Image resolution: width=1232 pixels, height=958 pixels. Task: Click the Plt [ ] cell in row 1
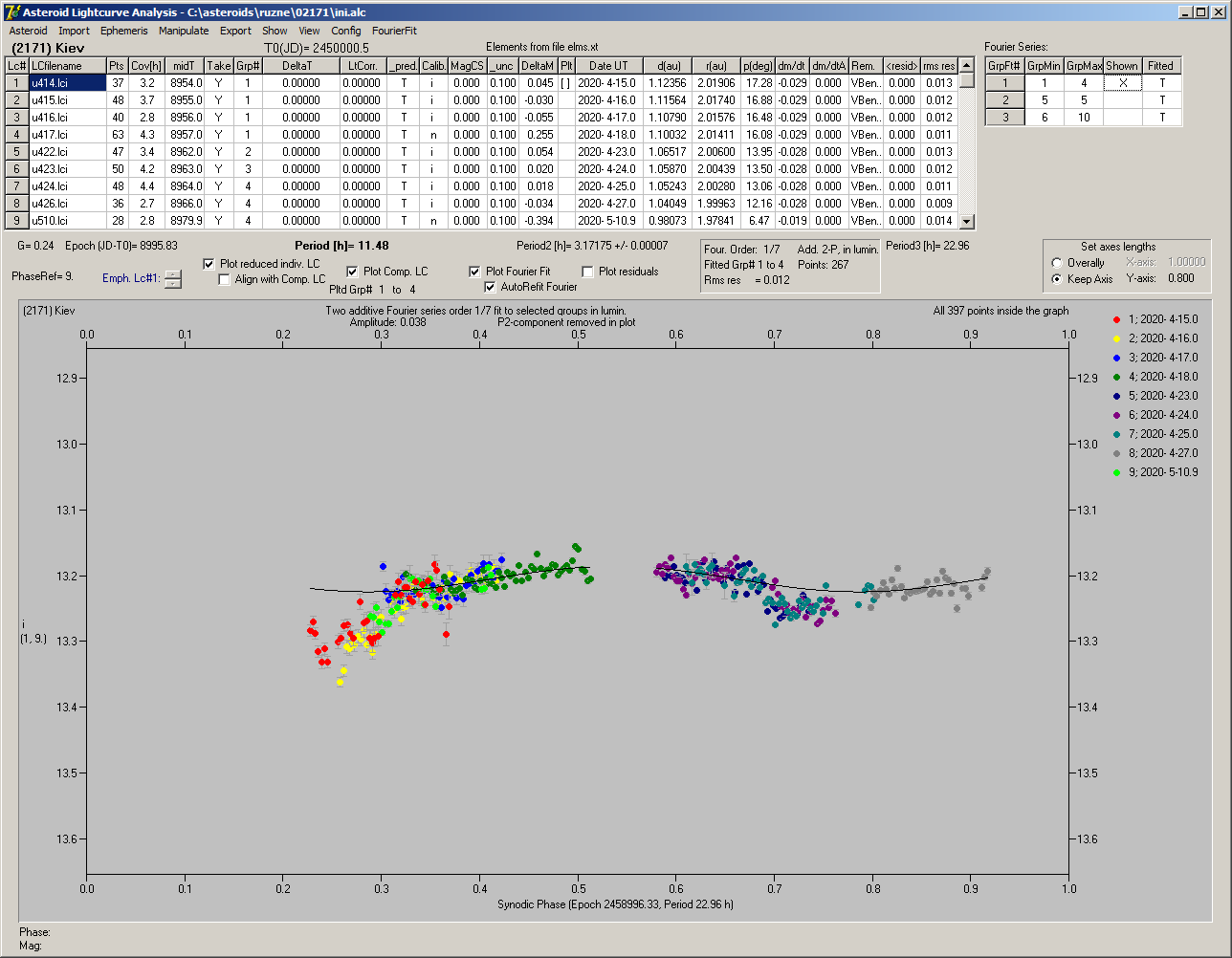tap(566, 83)
